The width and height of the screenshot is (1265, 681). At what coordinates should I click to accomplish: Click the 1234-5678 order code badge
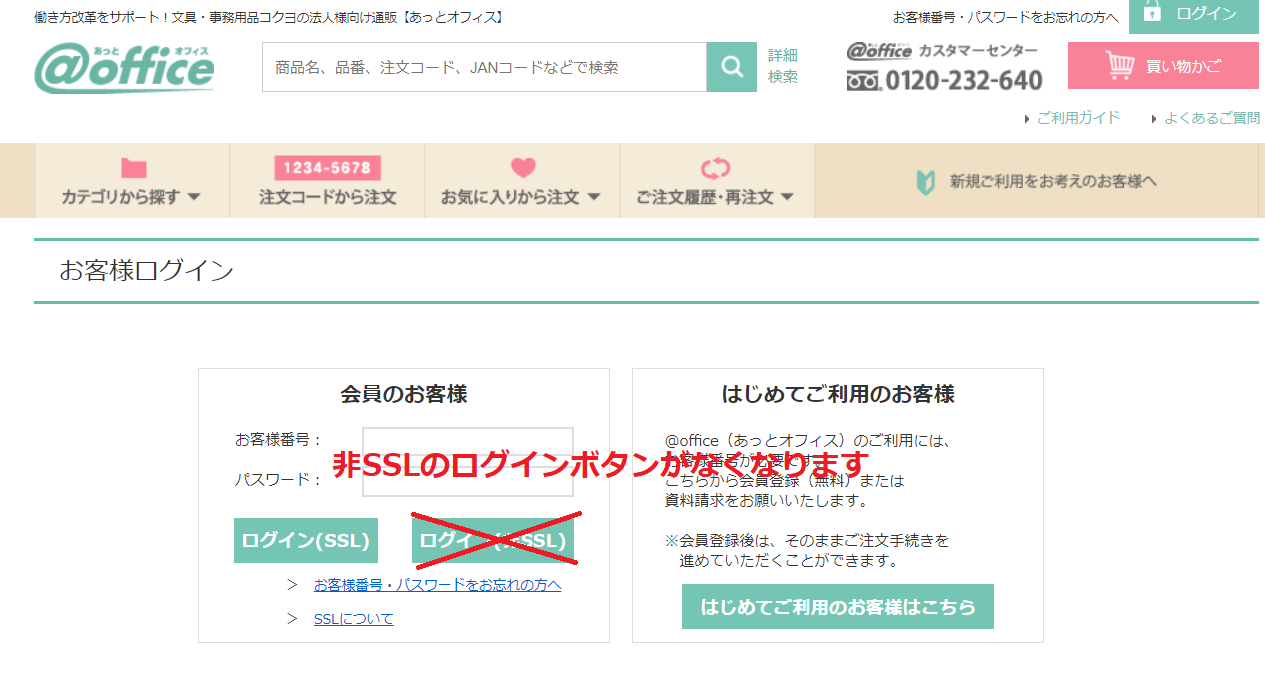click(x=327, y=168)
